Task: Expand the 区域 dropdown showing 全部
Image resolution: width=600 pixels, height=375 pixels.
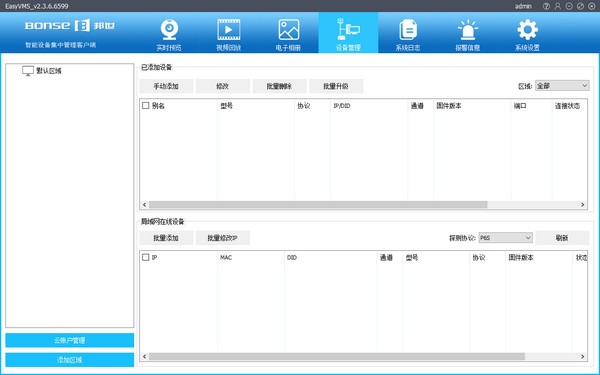Action: [562, 86]
